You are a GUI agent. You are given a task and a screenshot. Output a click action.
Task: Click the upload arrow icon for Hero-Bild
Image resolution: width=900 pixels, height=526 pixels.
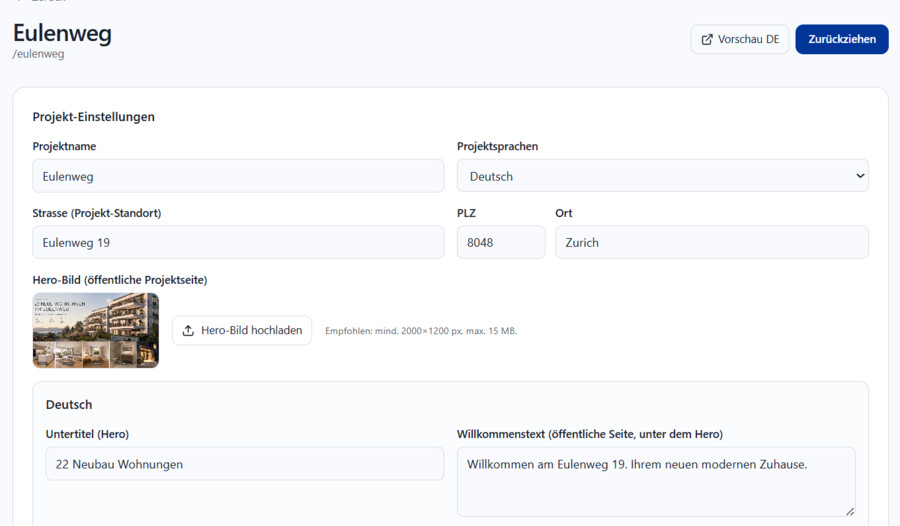(x=188, y=331)
